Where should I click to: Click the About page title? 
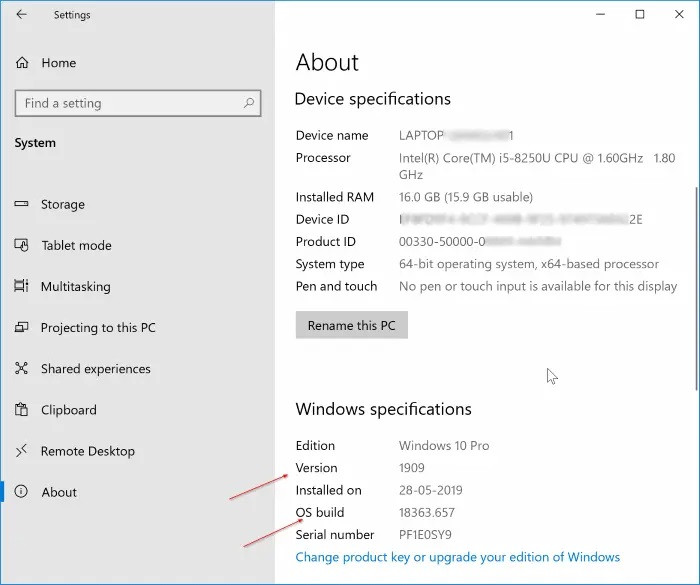327,62
